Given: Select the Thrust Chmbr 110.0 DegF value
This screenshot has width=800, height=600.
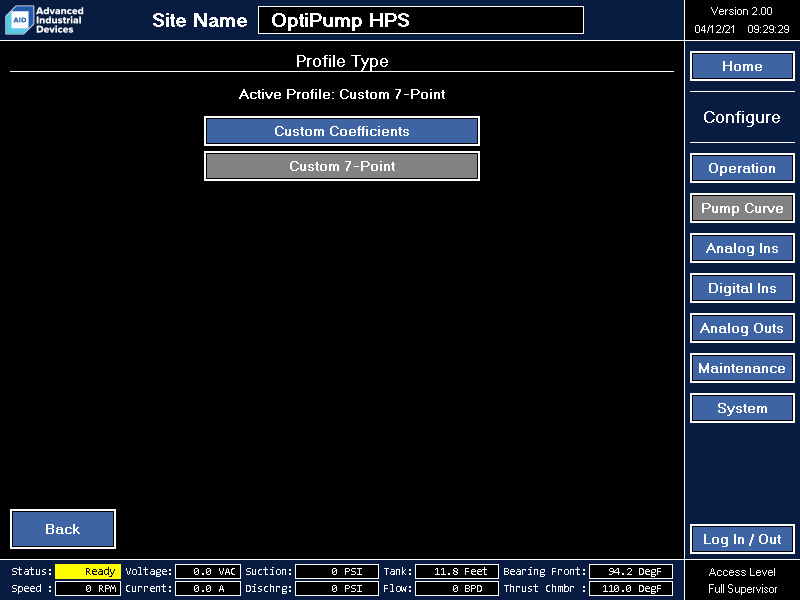Looking at the screenshot, I should tap(631, 588).
